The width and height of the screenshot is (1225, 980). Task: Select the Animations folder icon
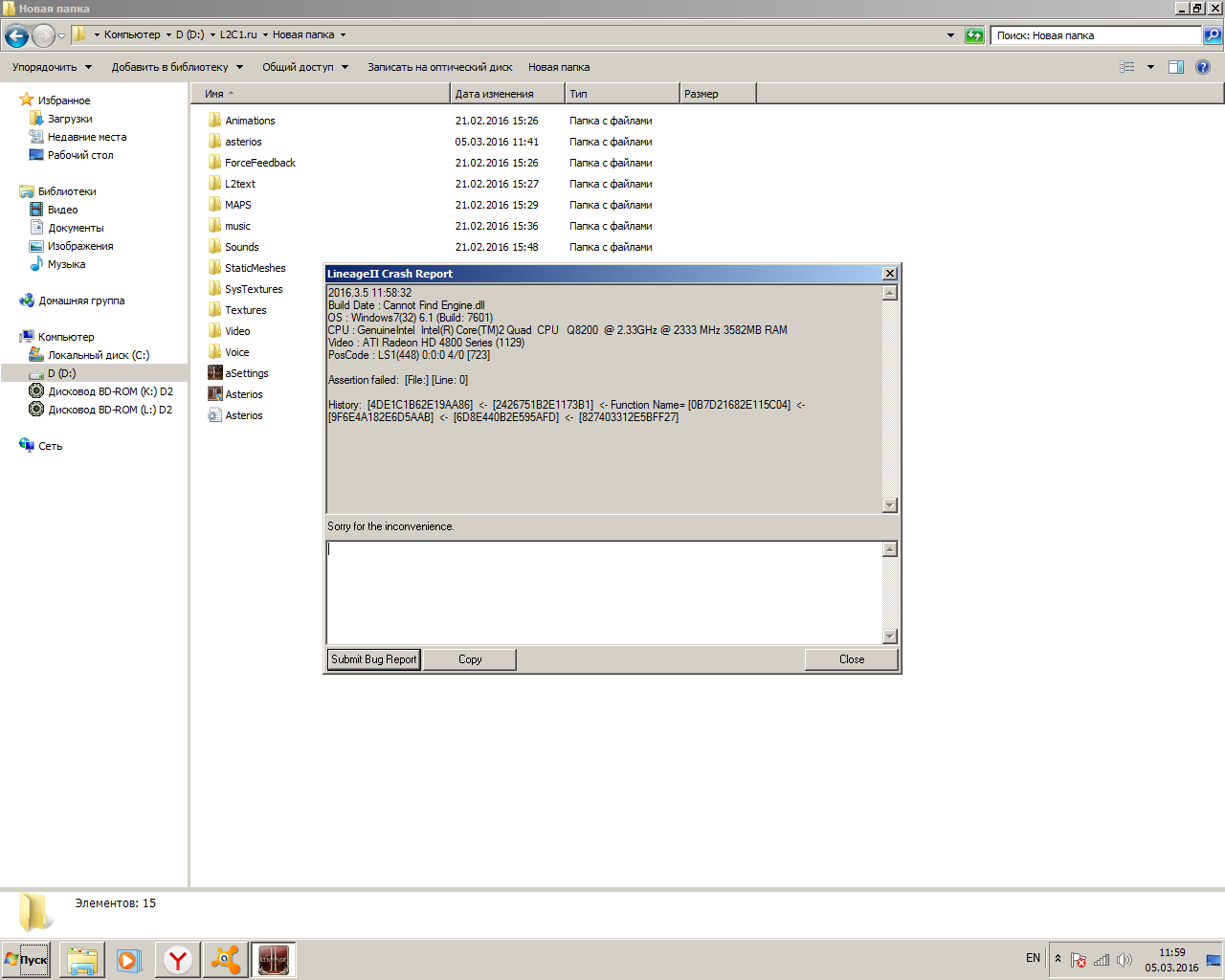point(215,121)
